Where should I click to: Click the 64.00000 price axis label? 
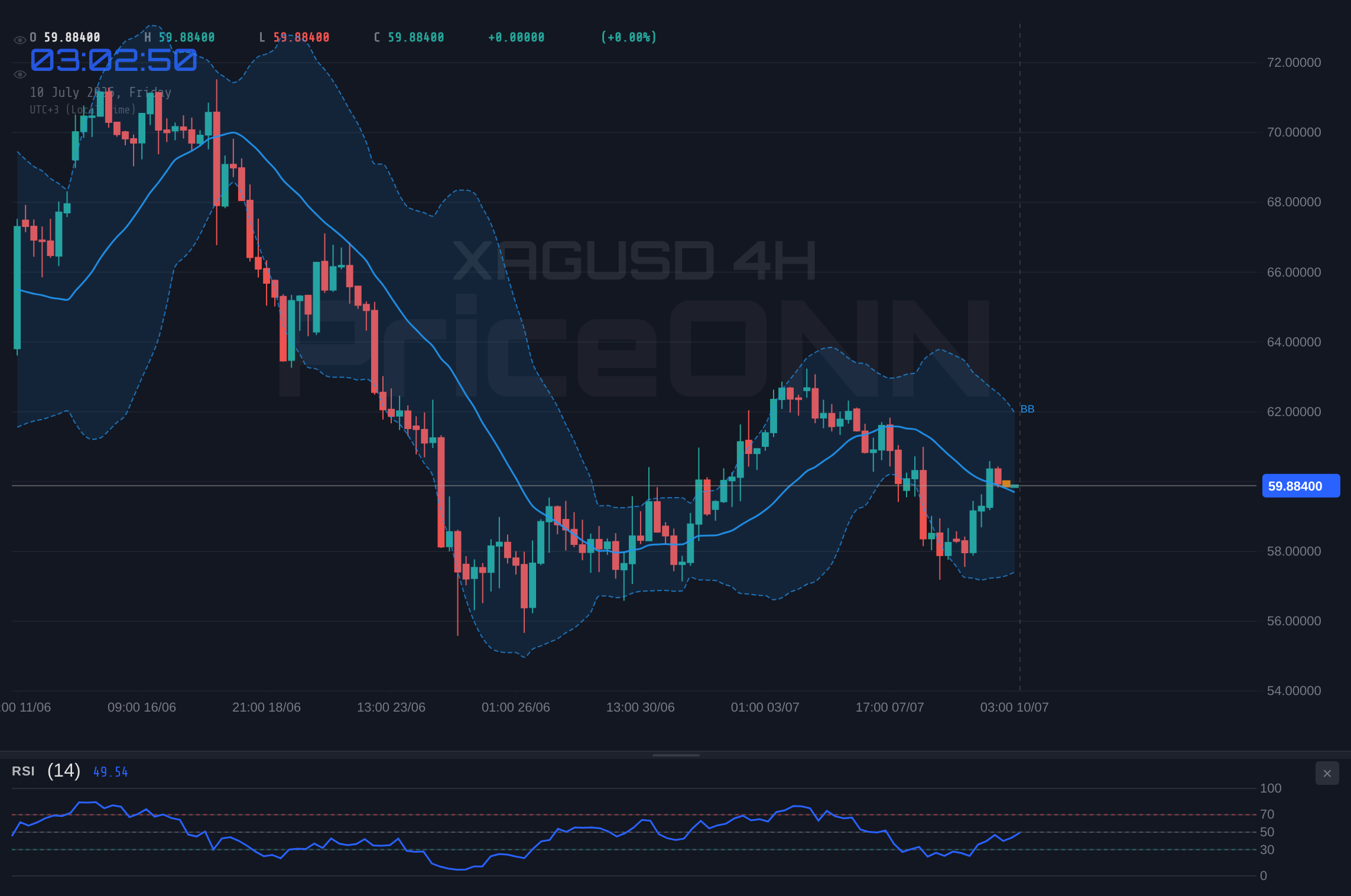coord(1294,342)
